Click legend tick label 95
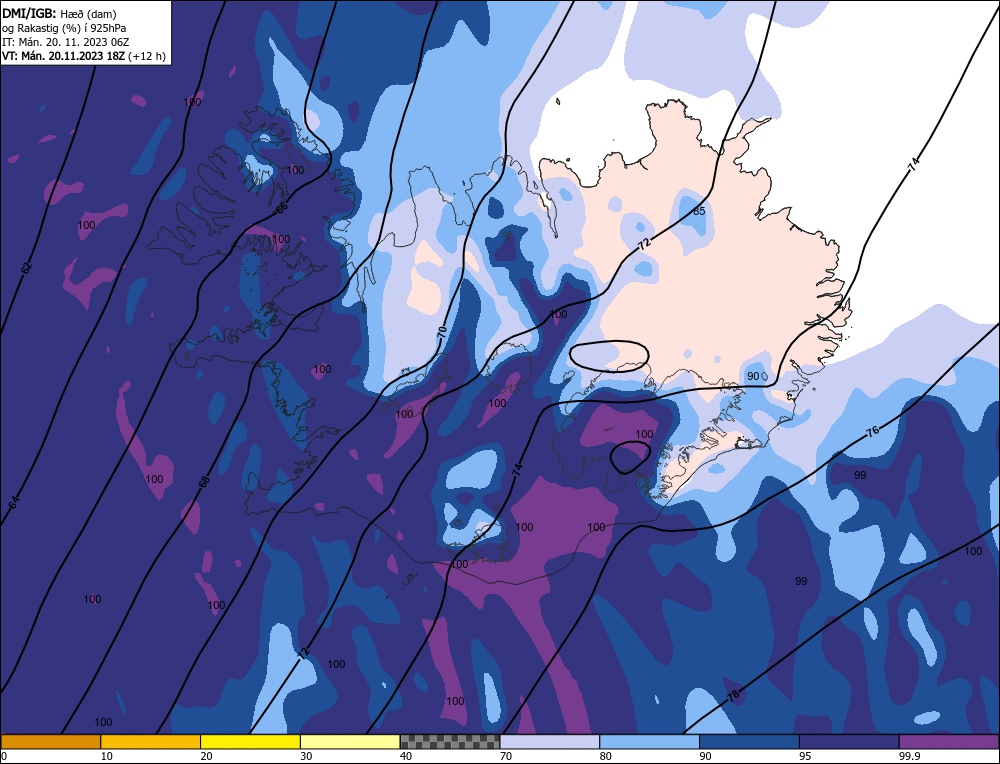1000x764 pixels. (805, 756)
